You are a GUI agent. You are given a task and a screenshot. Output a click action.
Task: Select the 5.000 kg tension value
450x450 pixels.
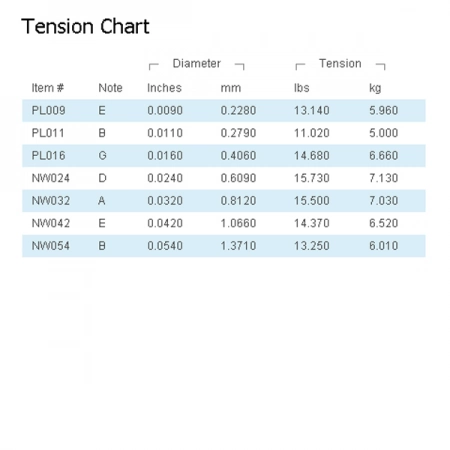(x=384, y=133)
